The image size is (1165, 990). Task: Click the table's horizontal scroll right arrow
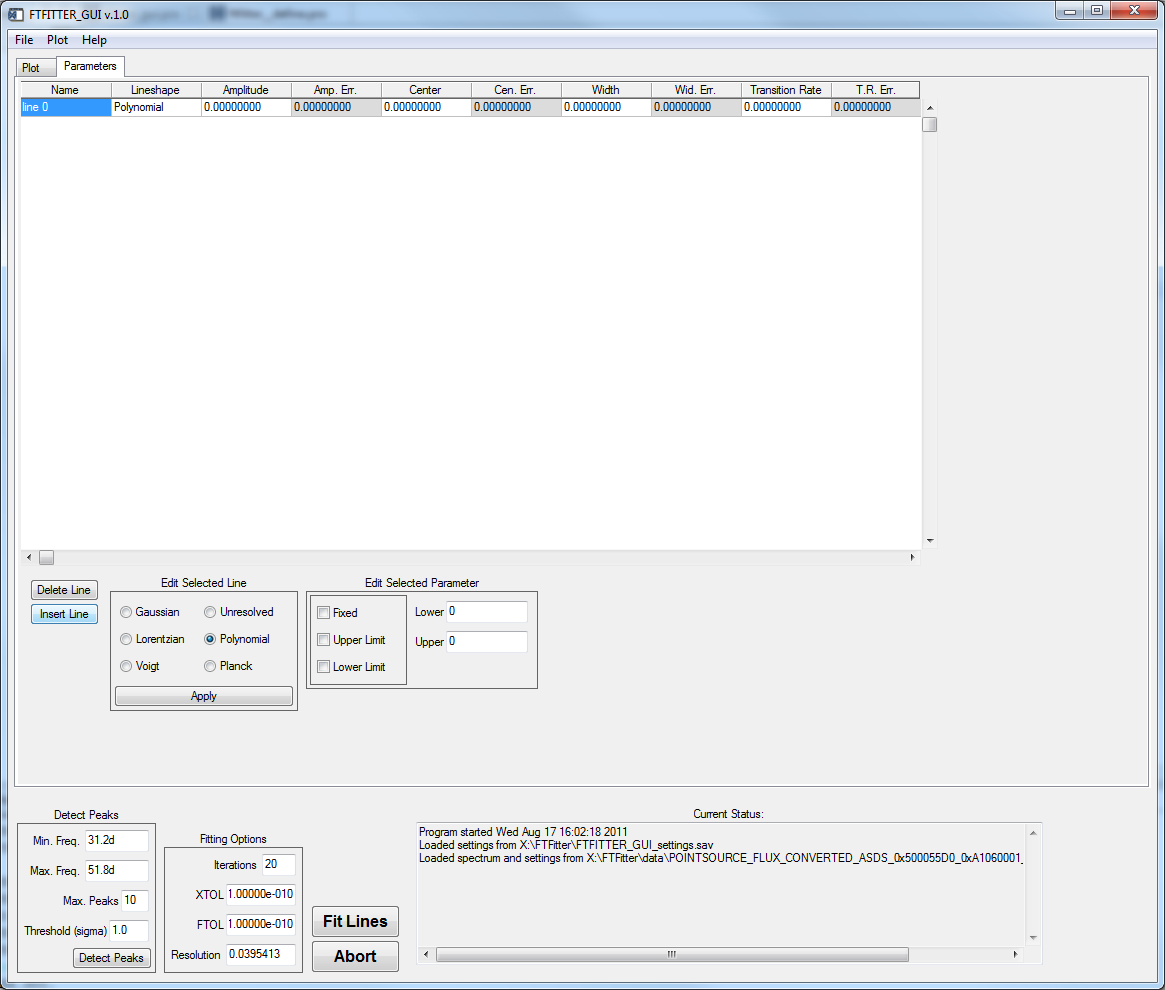point(912,557)
